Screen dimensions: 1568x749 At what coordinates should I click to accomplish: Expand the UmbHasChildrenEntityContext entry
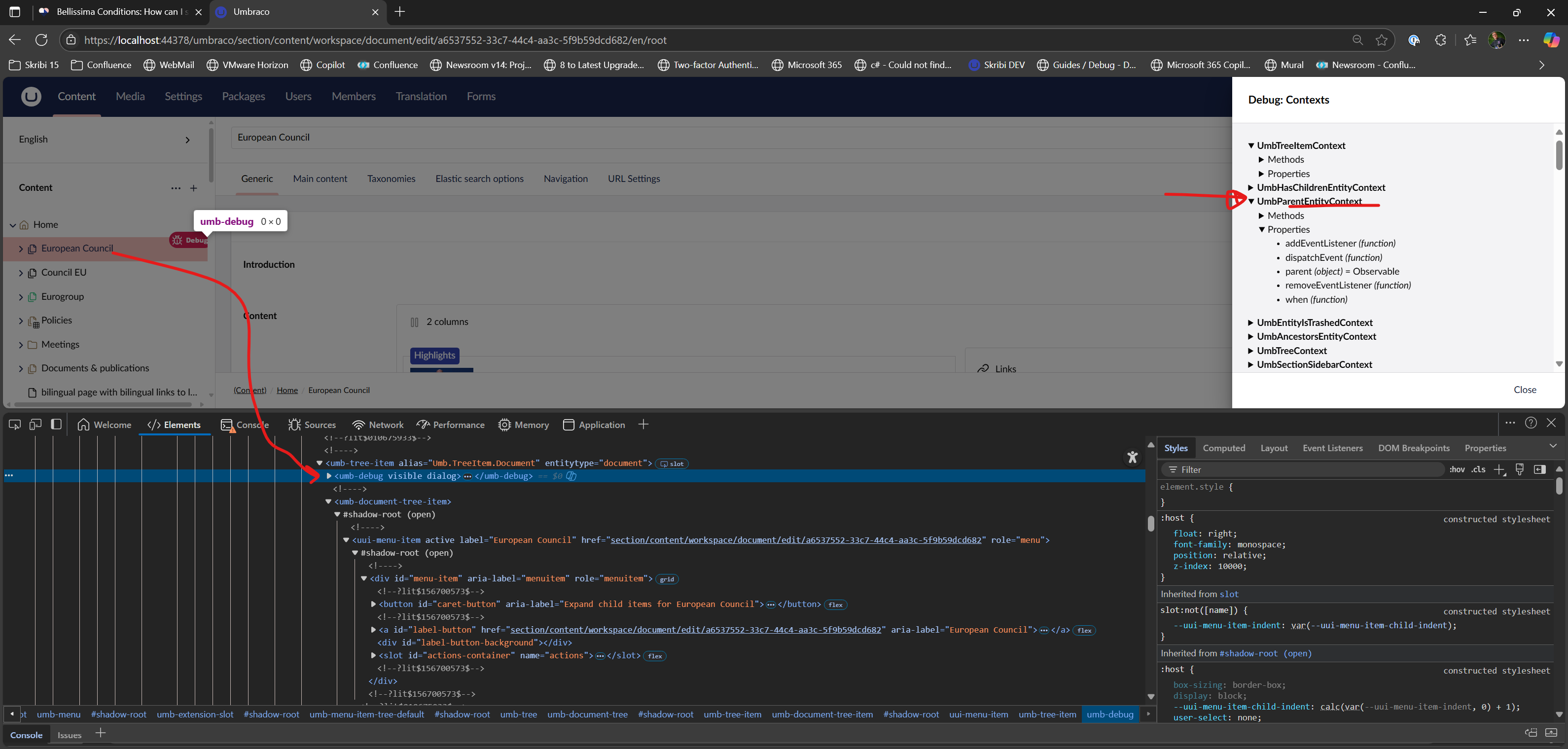tap(1251, 187)
